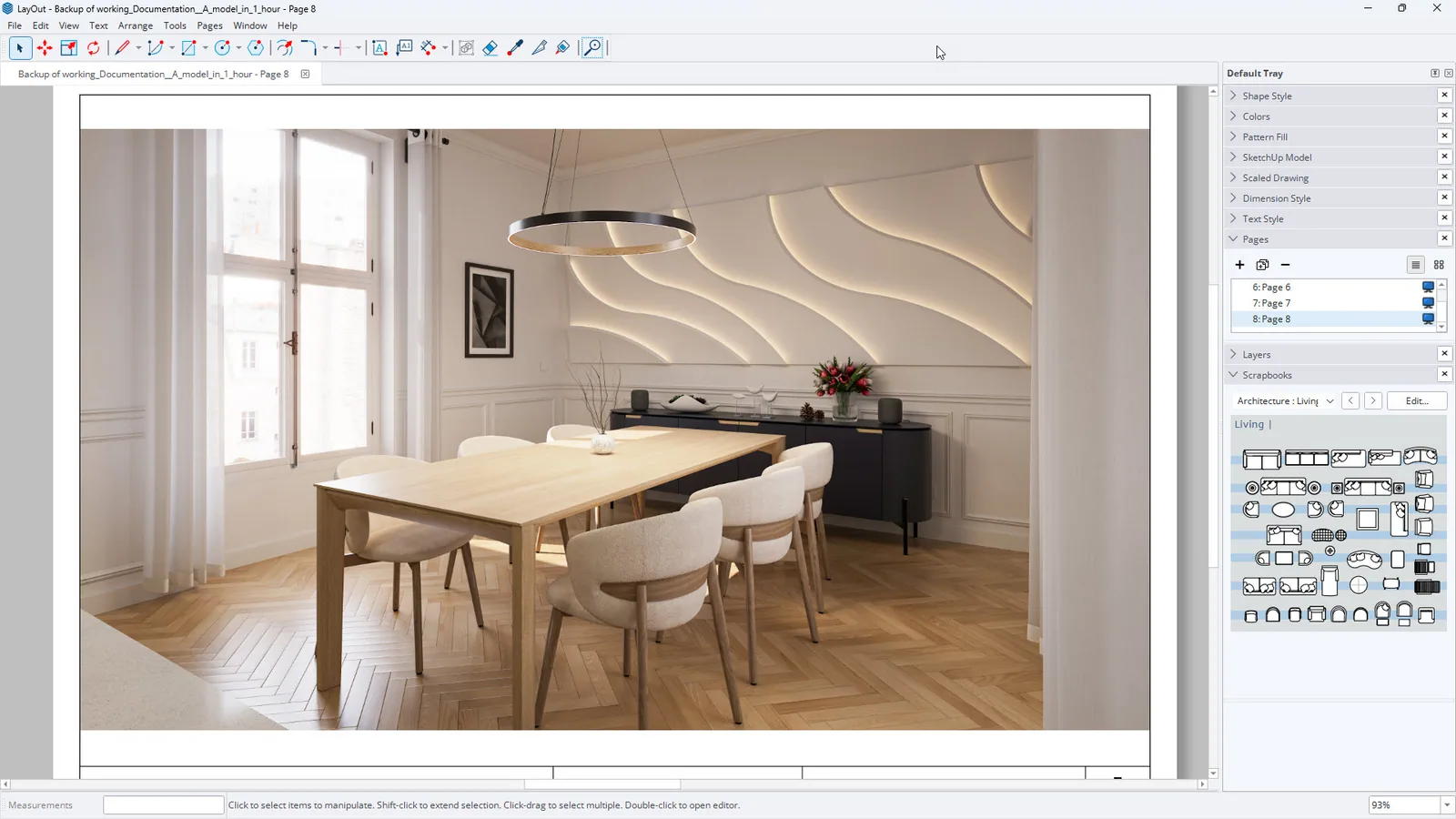Activate the Zoom magnifier tool
This screenshot has width=1456, height=819.
[x=592, y=48]
